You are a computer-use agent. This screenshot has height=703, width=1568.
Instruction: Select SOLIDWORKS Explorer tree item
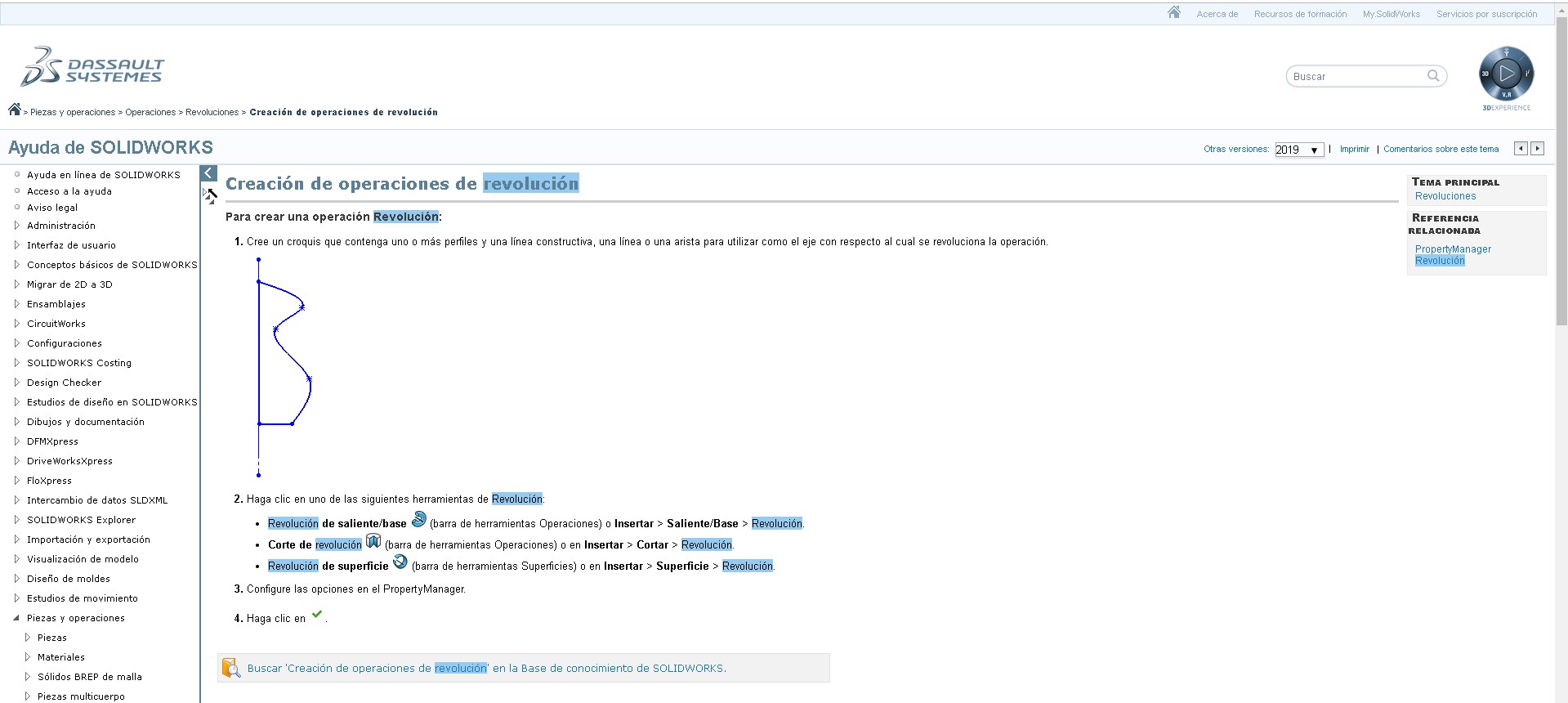coord(82,519)
